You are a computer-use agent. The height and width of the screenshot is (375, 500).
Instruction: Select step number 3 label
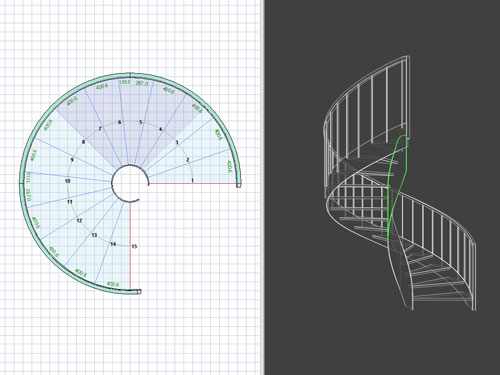[177, 142]
